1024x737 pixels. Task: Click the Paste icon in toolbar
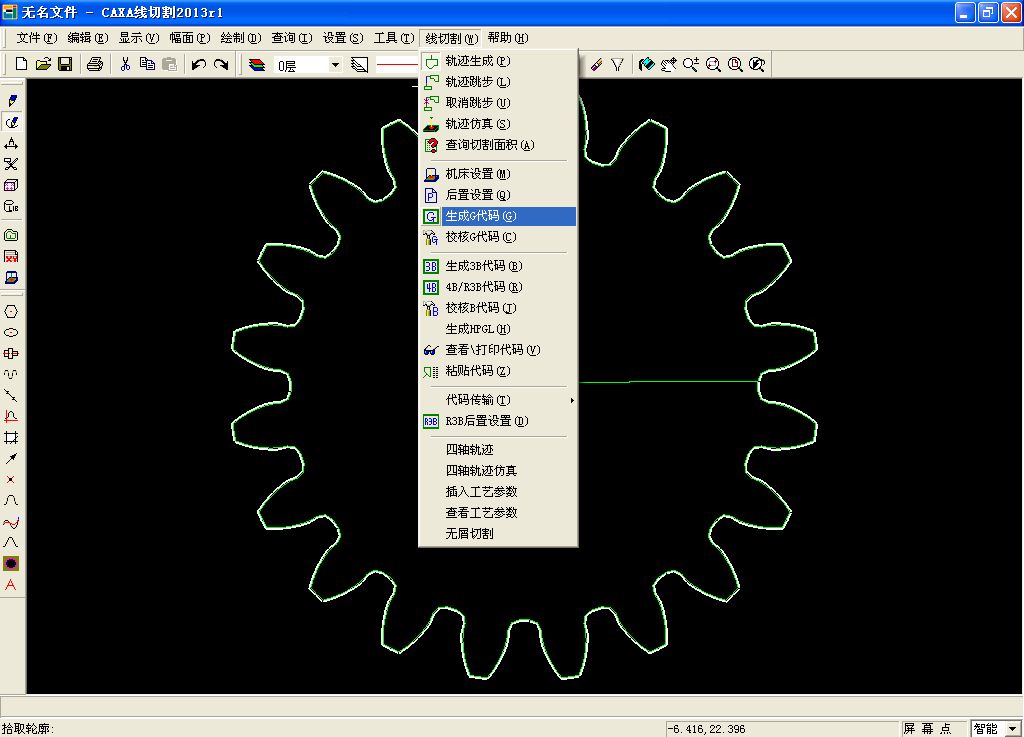[x=169, y=64]
